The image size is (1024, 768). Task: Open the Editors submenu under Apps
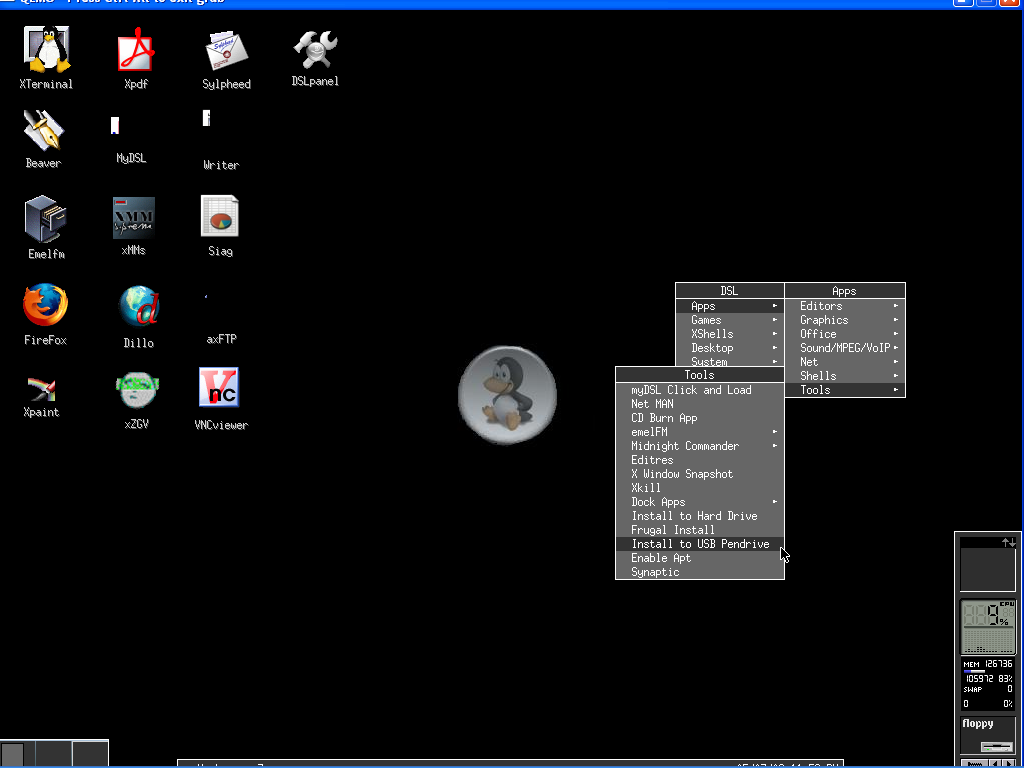pyautogui.click(x=820, y=305)
